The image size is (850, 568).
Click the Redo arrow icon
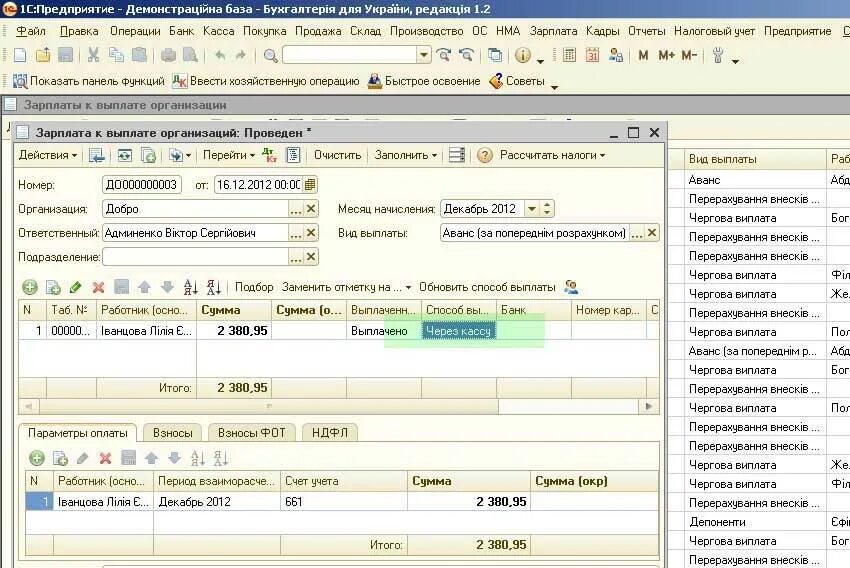point(240,55)
